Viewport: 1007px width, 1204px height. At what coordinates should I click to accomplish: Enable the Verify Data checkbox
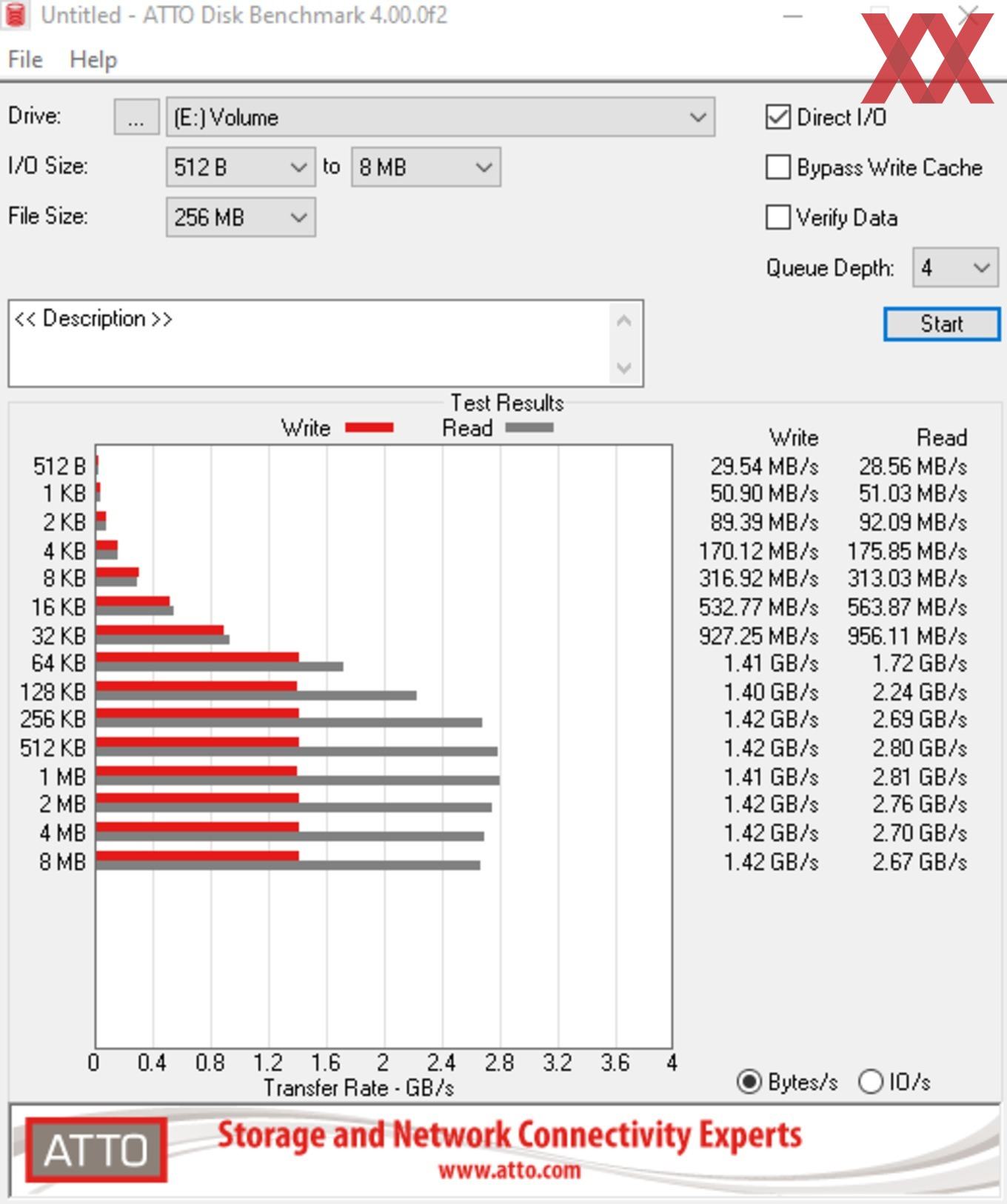[x=777, y=218]
